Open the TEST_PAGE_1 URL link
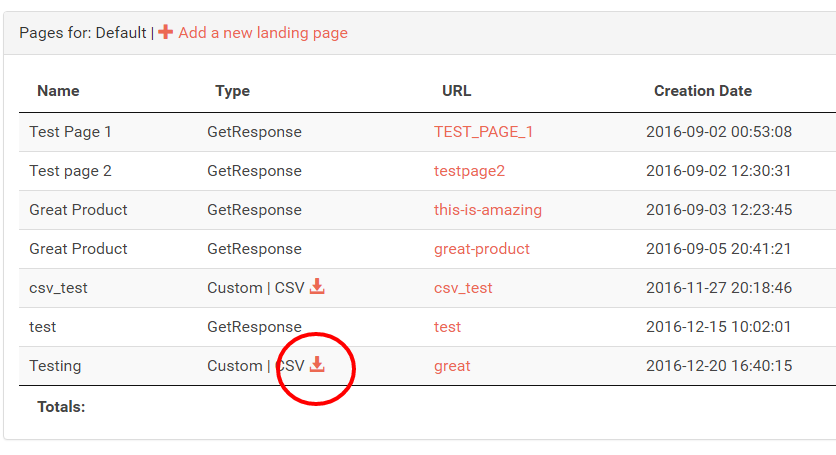The image size is (836, 455). point(483,132)
